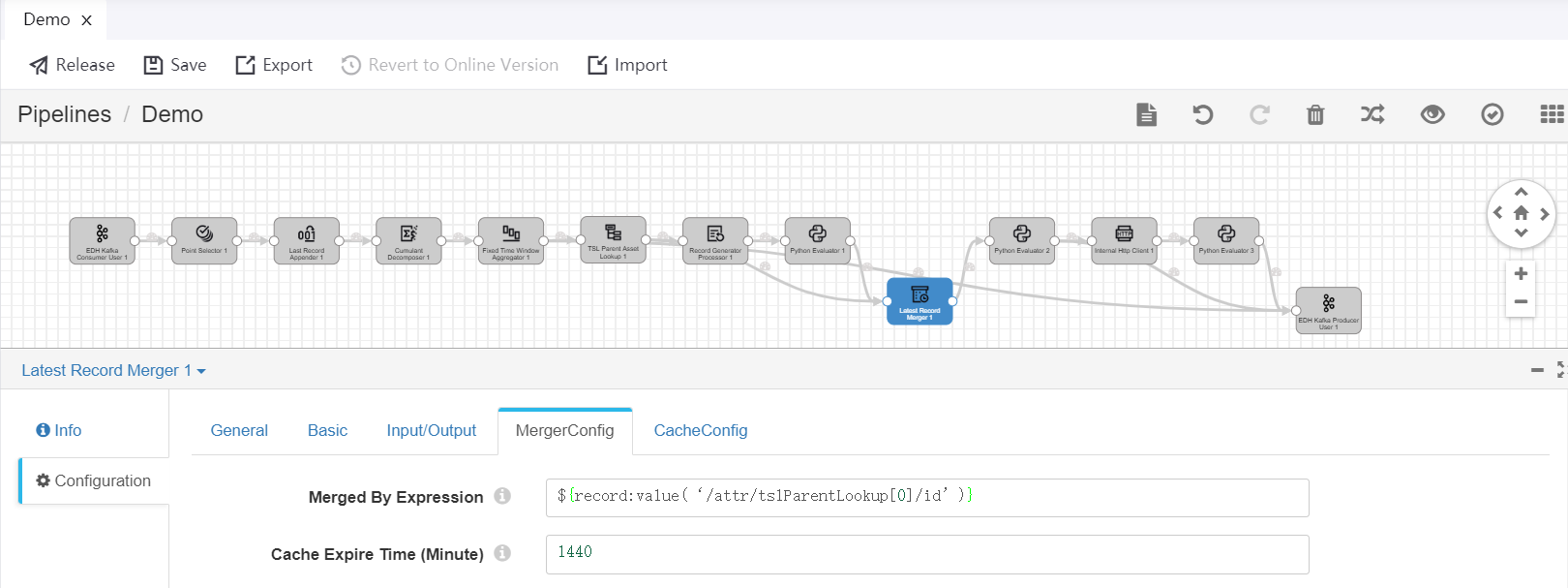Select the Internal Http Client 1 node
The height and width of the screenshot is (588, 1568).
point(1124,240)
